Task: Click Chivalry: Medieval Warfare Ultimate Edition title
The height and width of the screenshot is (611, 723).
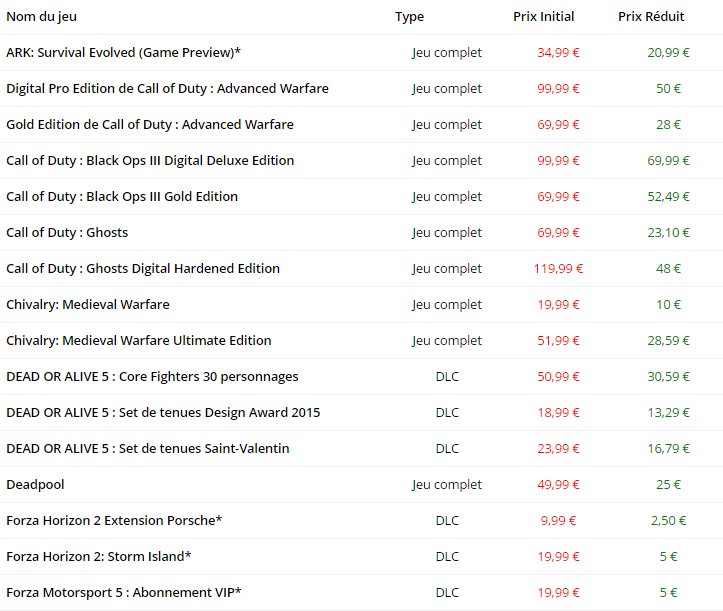Action: (x=139, y=341)
